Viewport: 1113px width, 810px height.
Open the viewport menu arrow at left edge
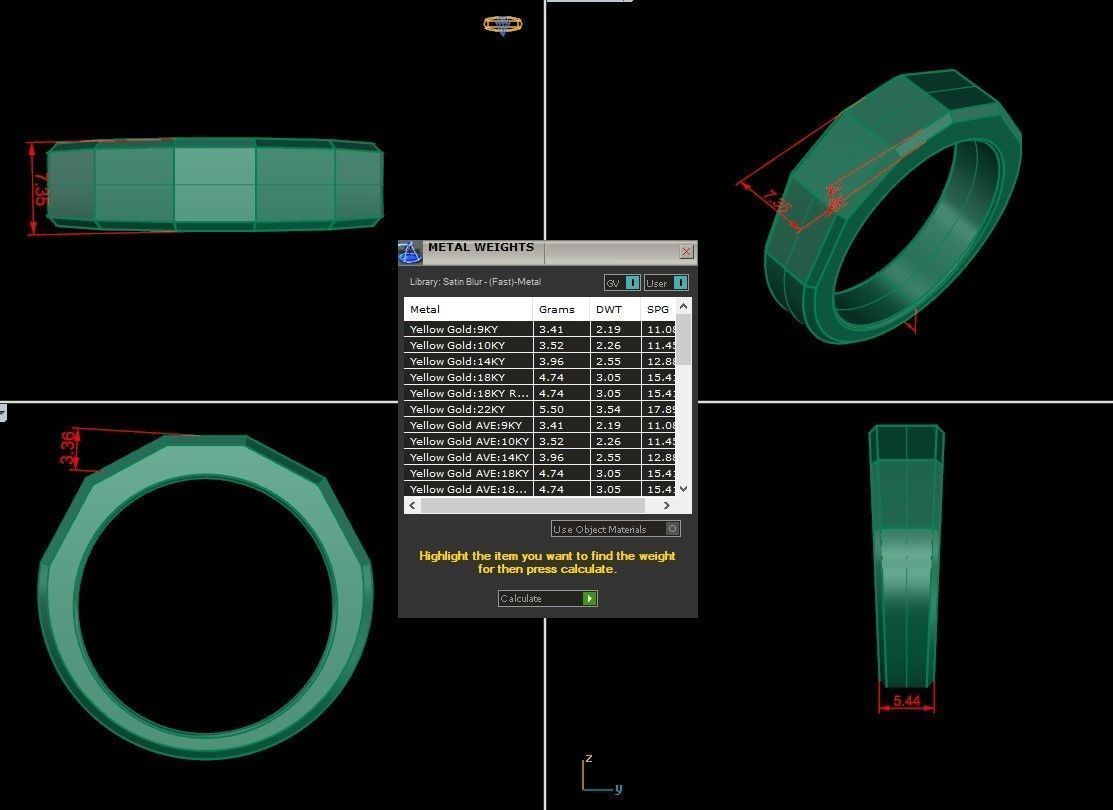pyautogui.click(x=3, y=412)
